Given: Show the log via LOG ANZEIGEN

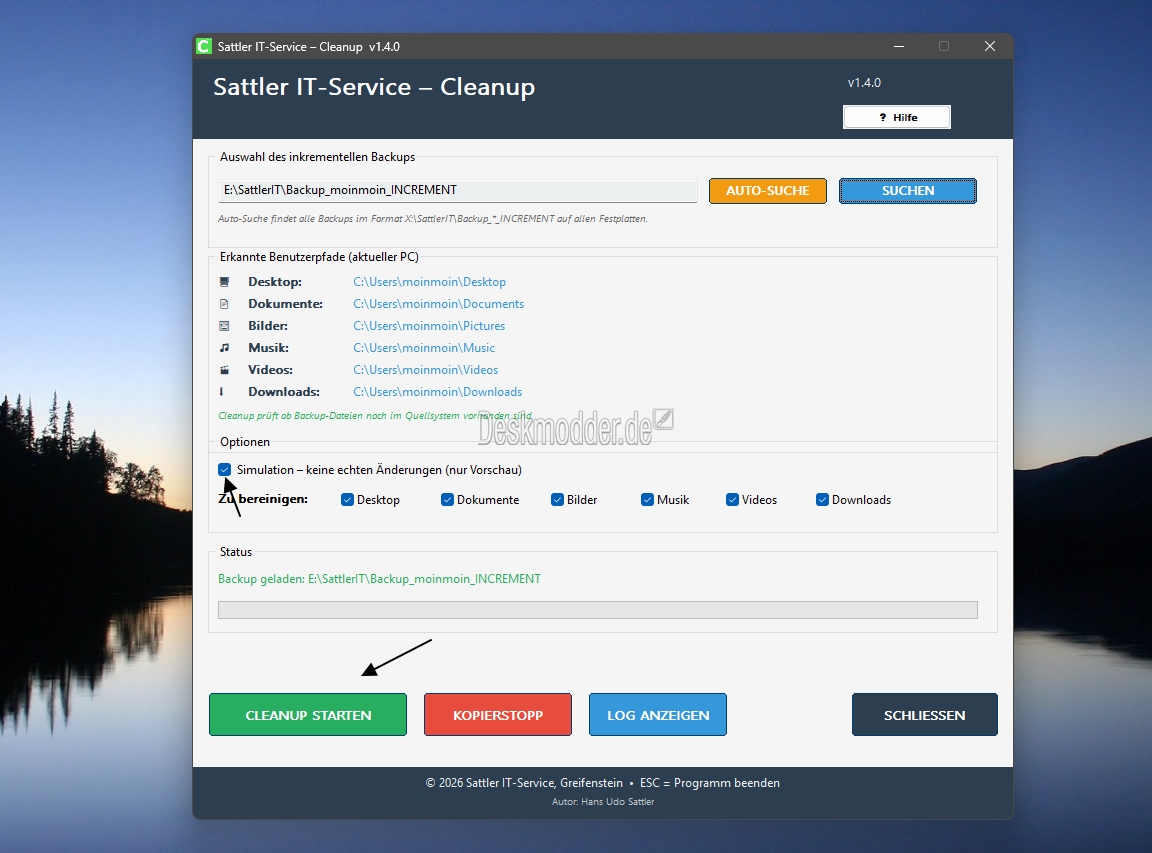Looking at the screenshot, I should coord(658,715).
